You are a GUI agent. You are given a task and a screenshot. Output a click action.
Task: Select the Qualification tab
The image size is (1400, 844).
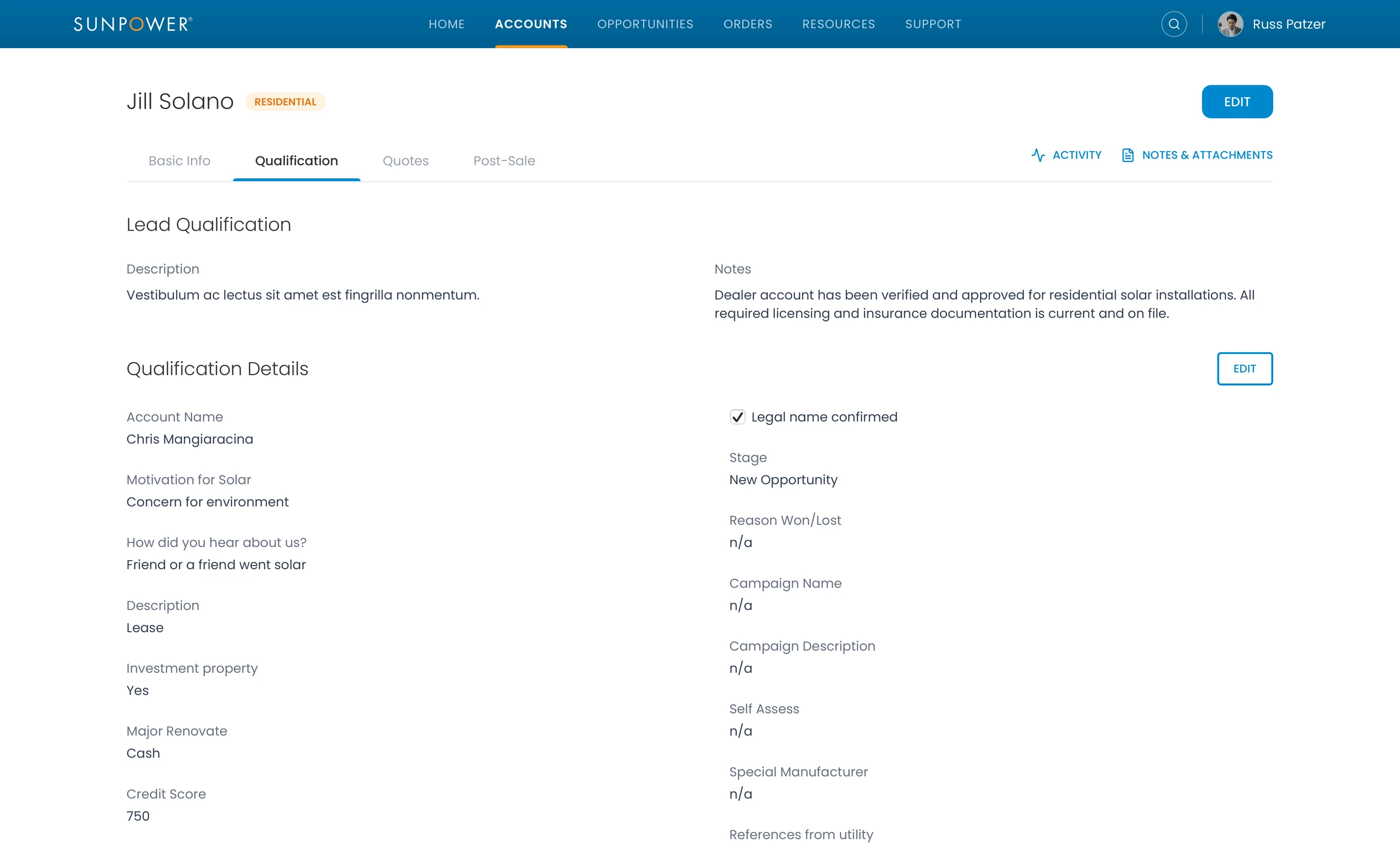[296, 161]
